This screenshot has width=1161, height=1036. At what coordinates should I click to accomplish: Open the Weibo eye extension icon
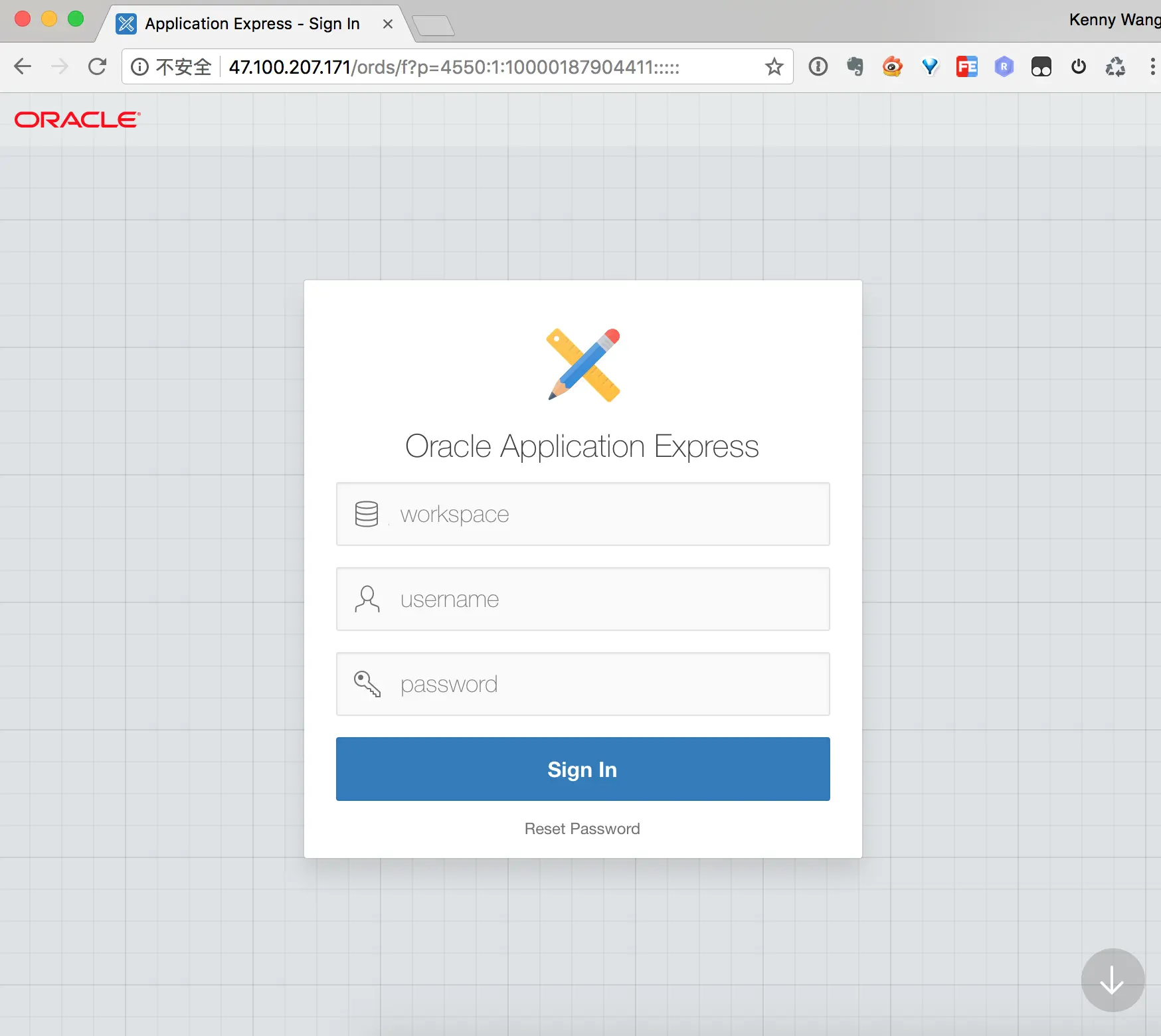pyautogui.click(x=893, y=66)
